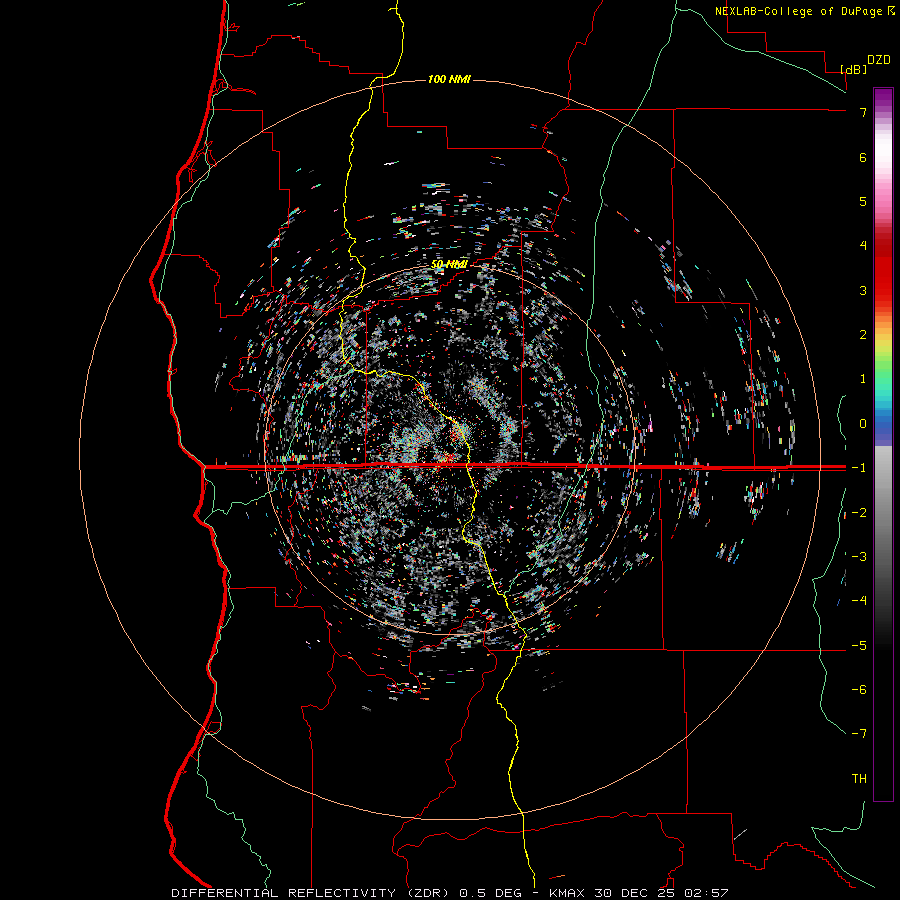Click the 7 value on the colorbar scale
This screenshot has width=900, height=900.
(863, 112)
